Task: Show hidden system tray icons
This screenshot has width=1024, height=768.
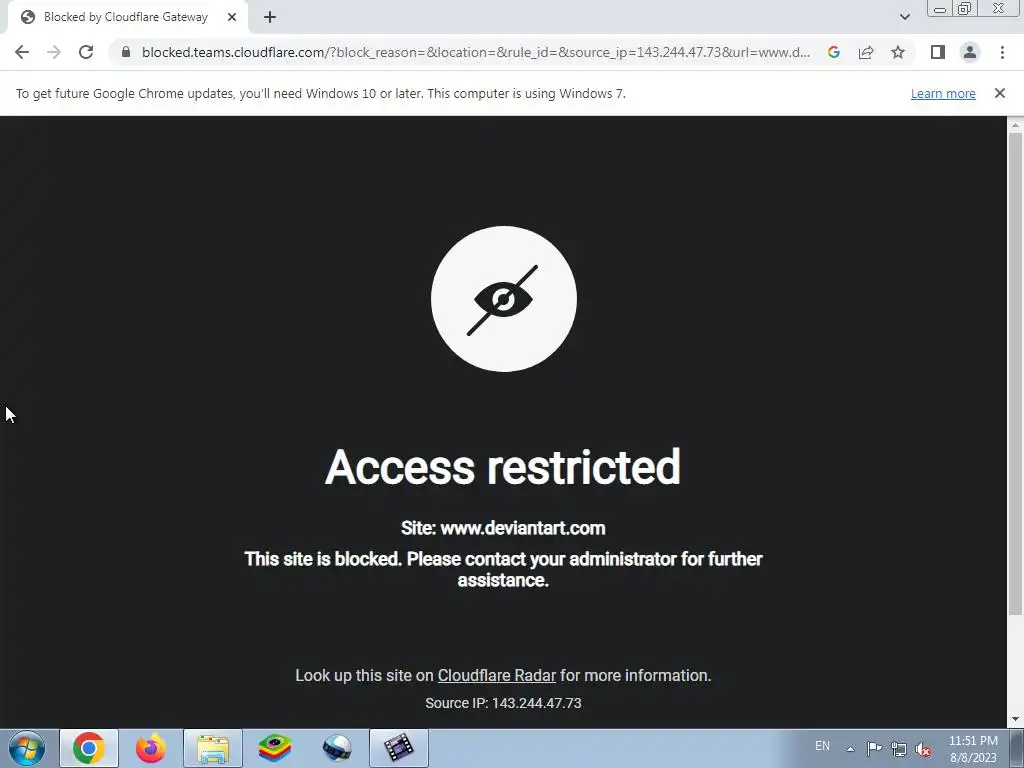Action: (x=850, y=748)
